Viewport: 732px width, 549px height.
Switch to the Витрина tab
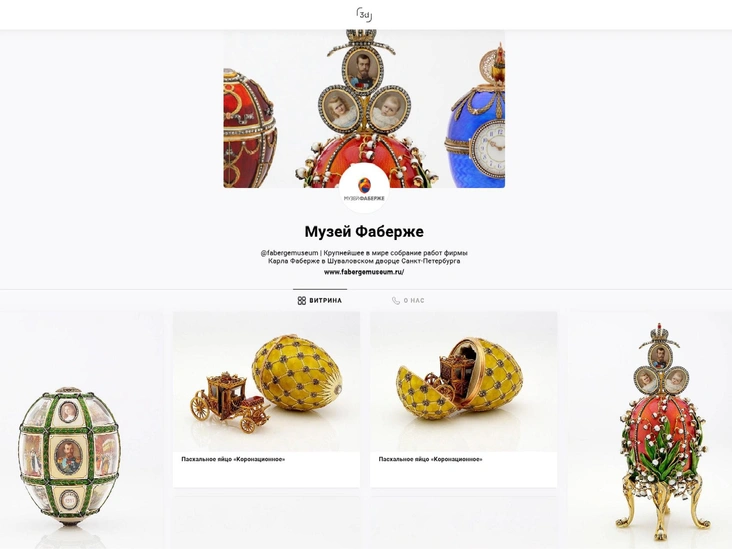click(320, 301)
